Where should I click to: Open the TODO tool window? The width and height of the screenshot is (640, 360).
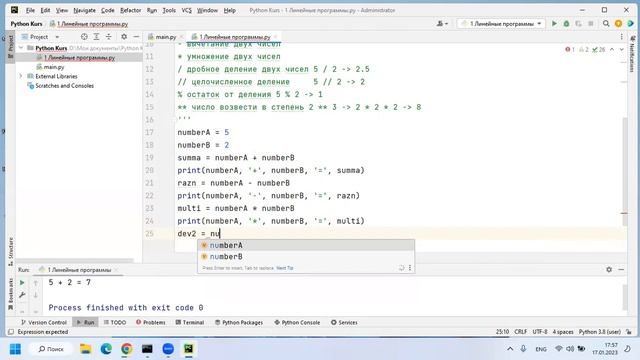115,322
